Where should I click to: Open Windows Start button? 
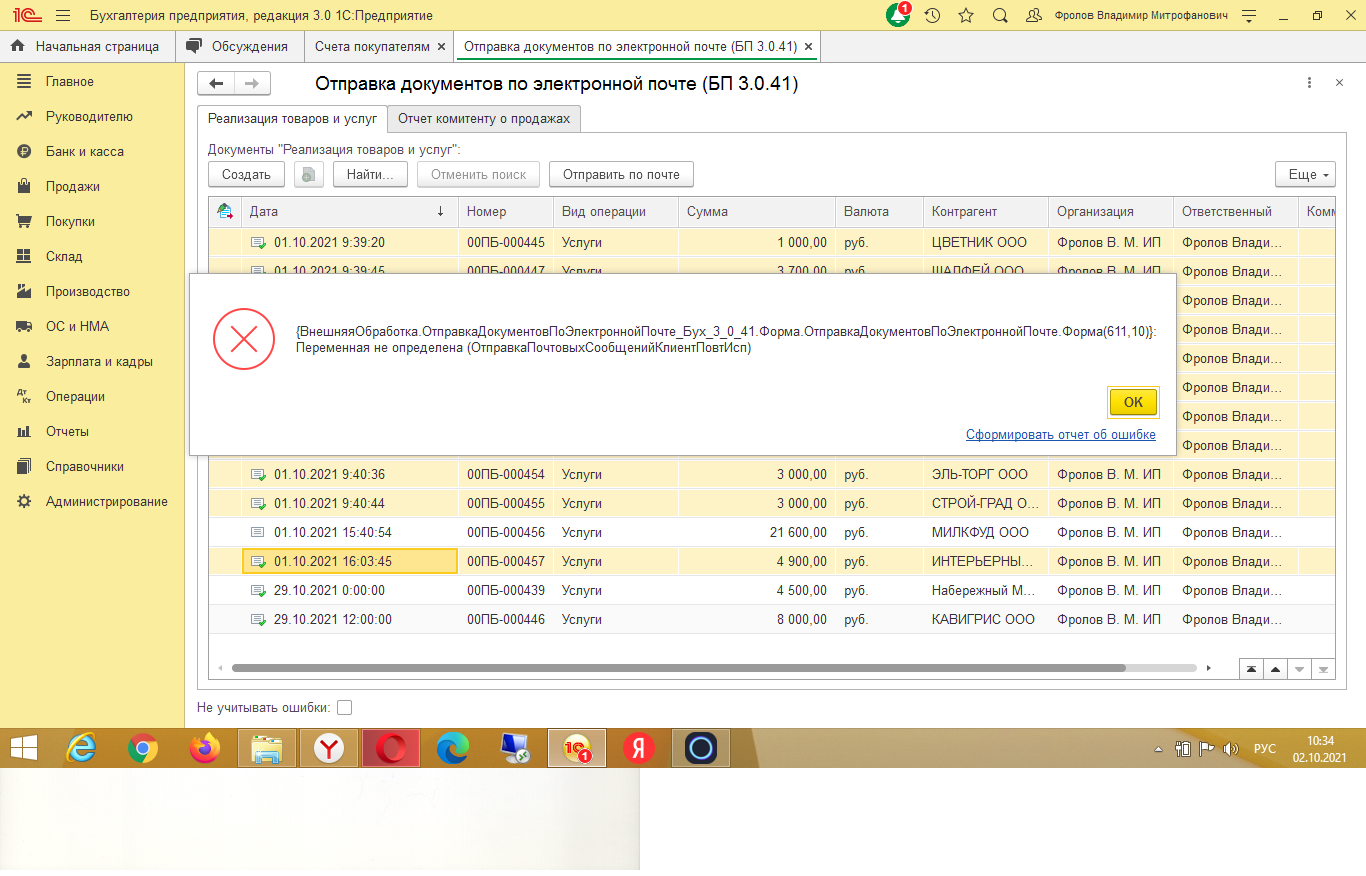pos(23,748)
